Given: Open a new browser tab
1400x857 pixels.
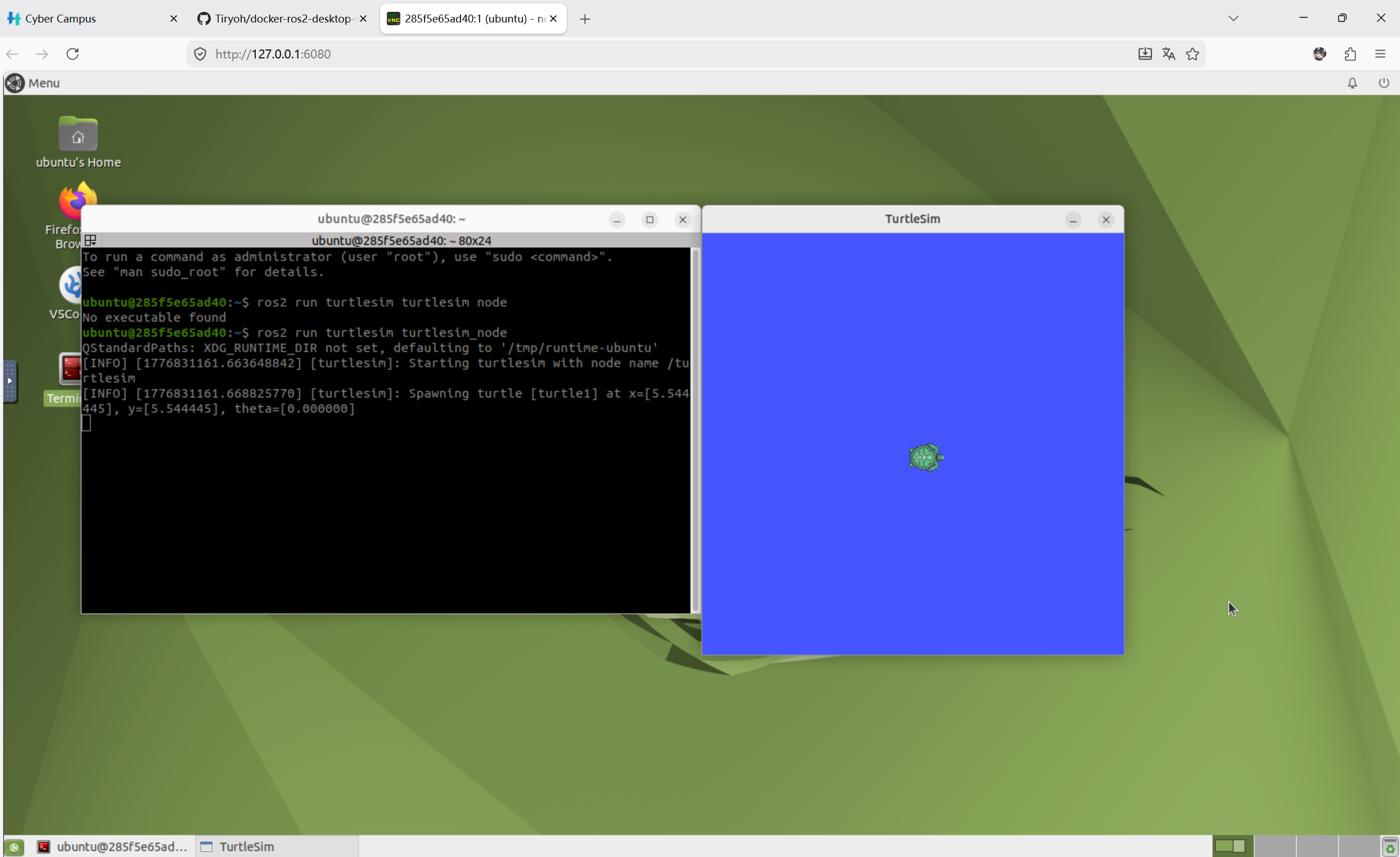Looking at the screenshot, I should pyautogui.click(x=585, y=19).
